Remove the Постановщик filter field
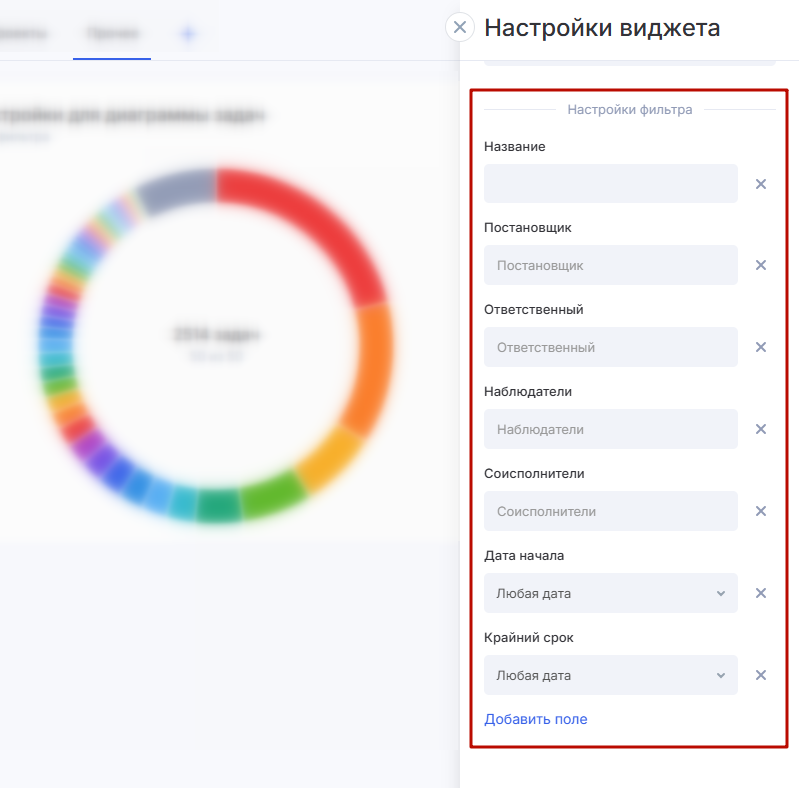The height and width of the screenshot is (788, 799). coord(760,266)
